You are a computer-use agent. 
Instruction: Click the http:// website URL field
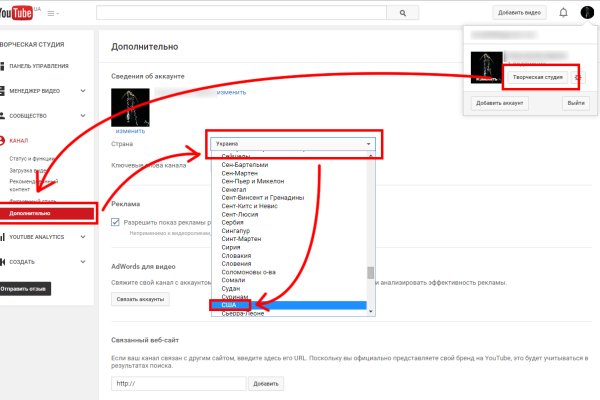pyautogui.click(x=178, y=383)
